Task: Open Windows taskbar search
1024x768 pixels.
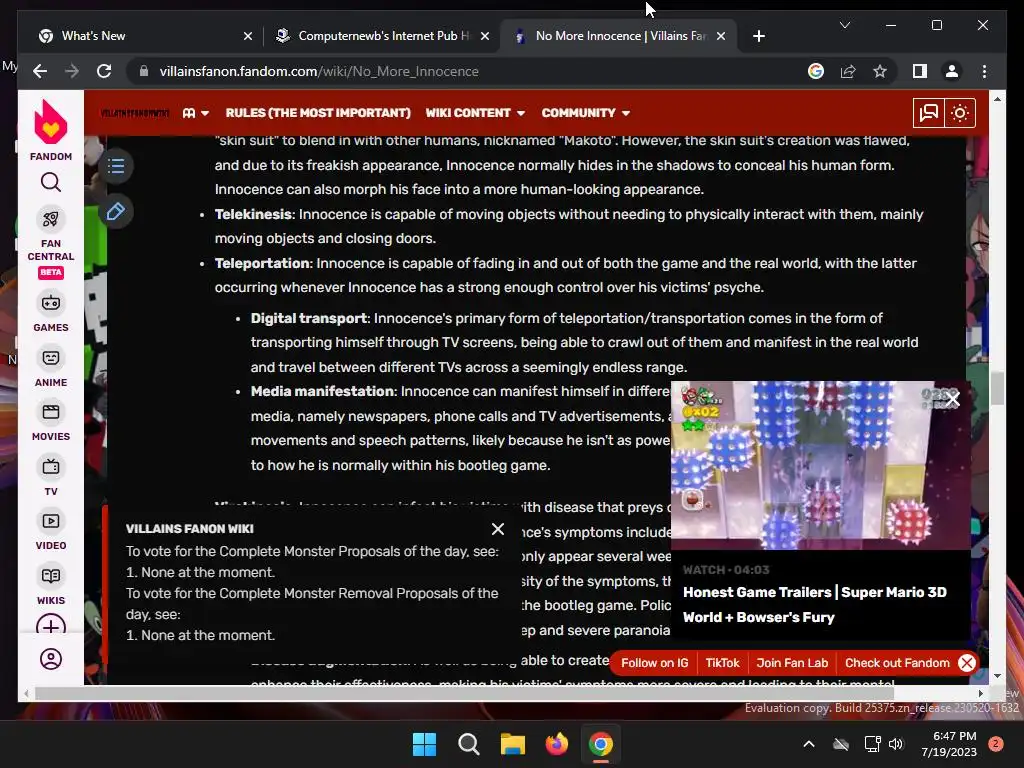Action: coord(468,744)
